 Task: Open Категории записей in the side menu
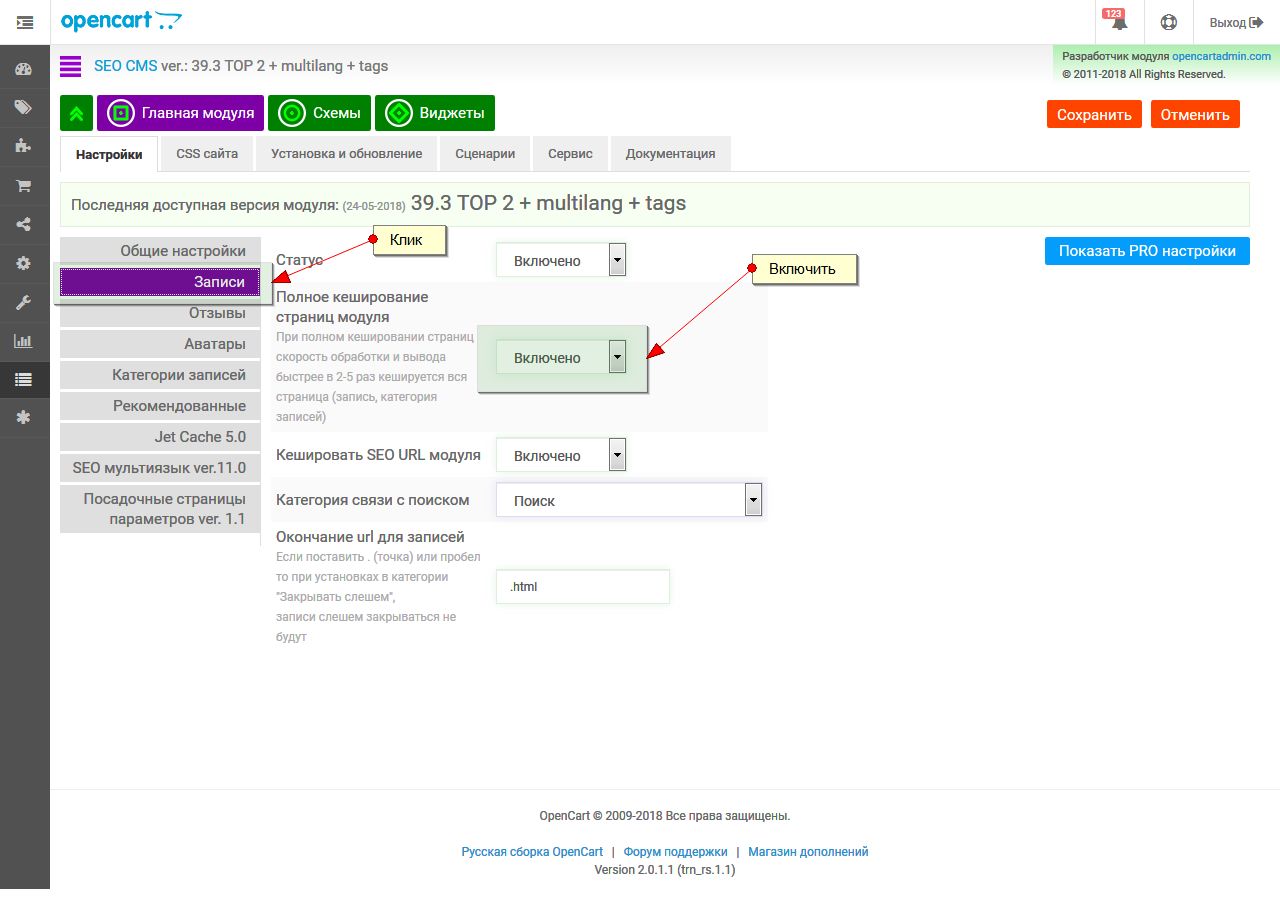(160, 375)
